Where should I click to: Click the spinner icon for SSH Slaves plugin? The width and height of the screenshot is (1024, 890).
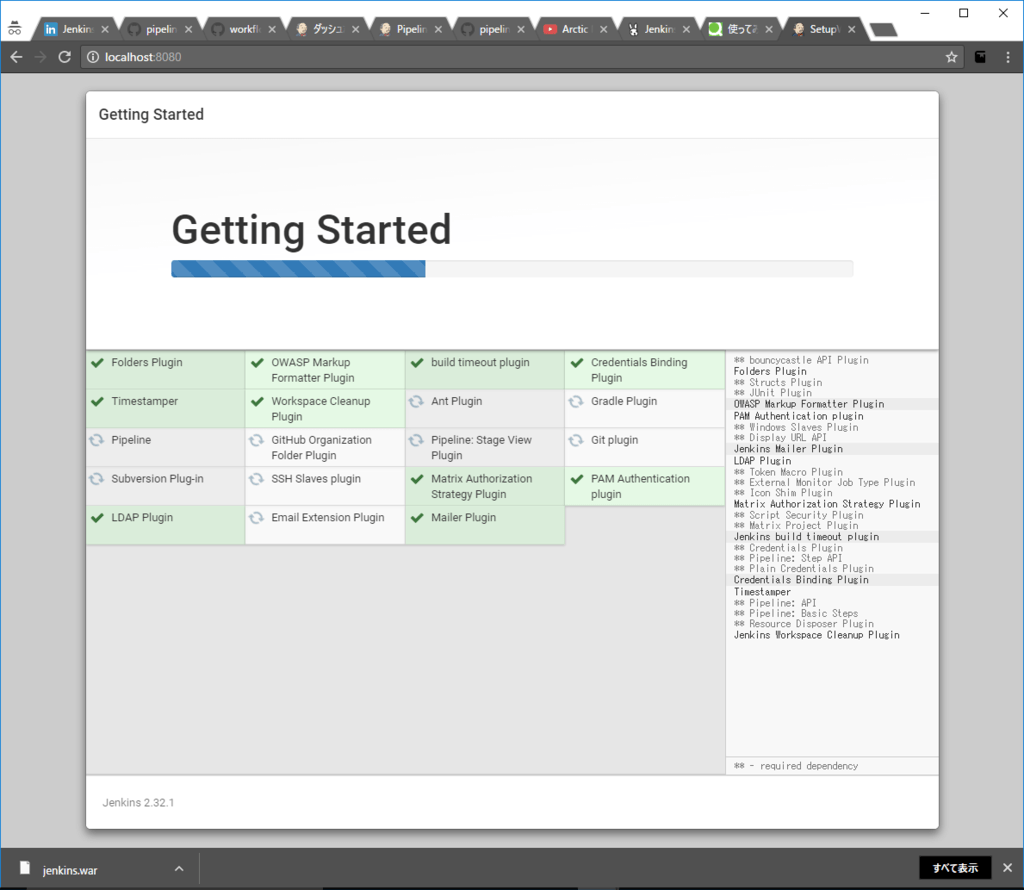tap(256, 479)
